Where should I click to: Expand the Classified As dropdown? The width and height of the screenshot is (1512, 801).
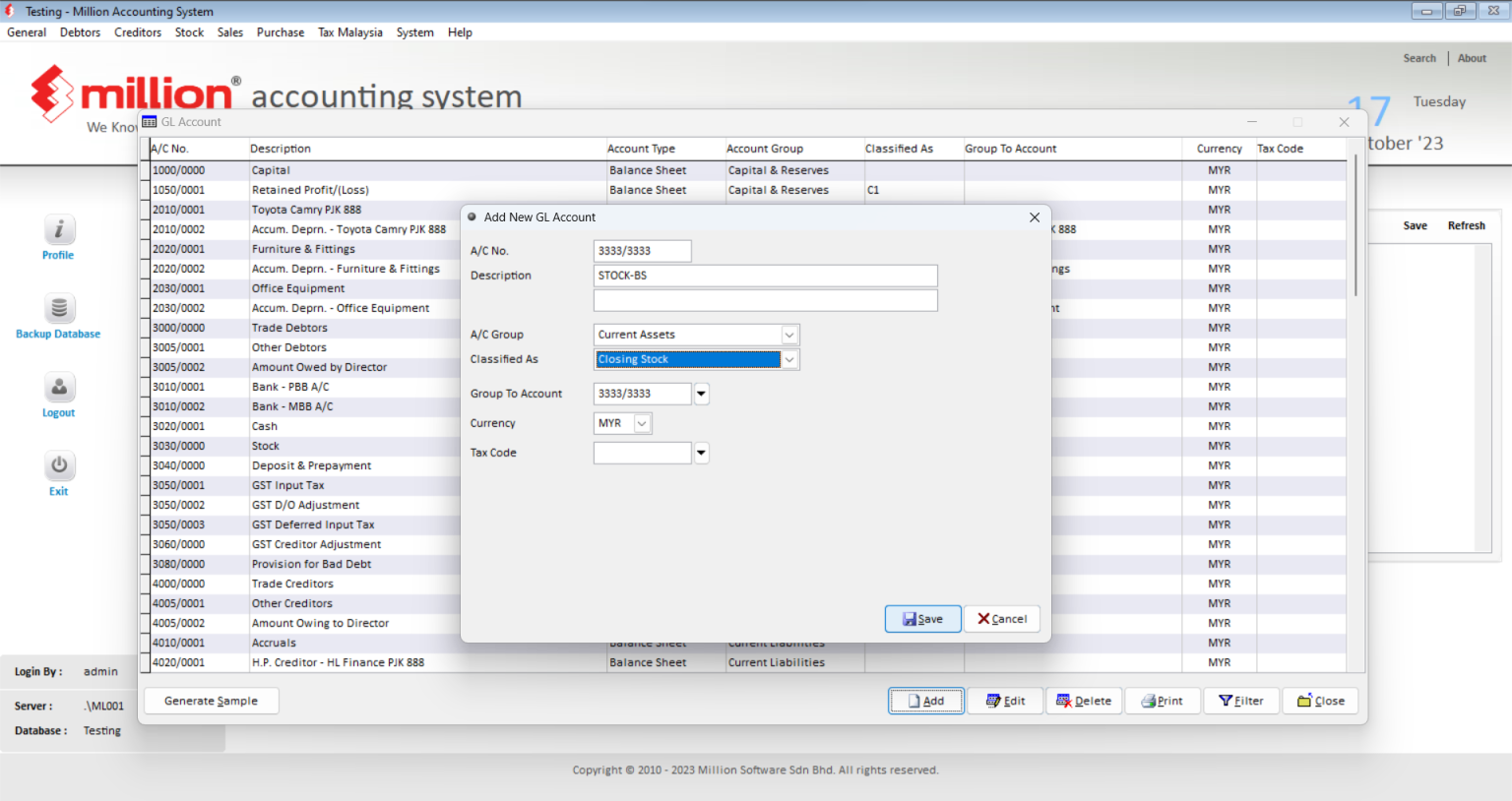(789, 359)
